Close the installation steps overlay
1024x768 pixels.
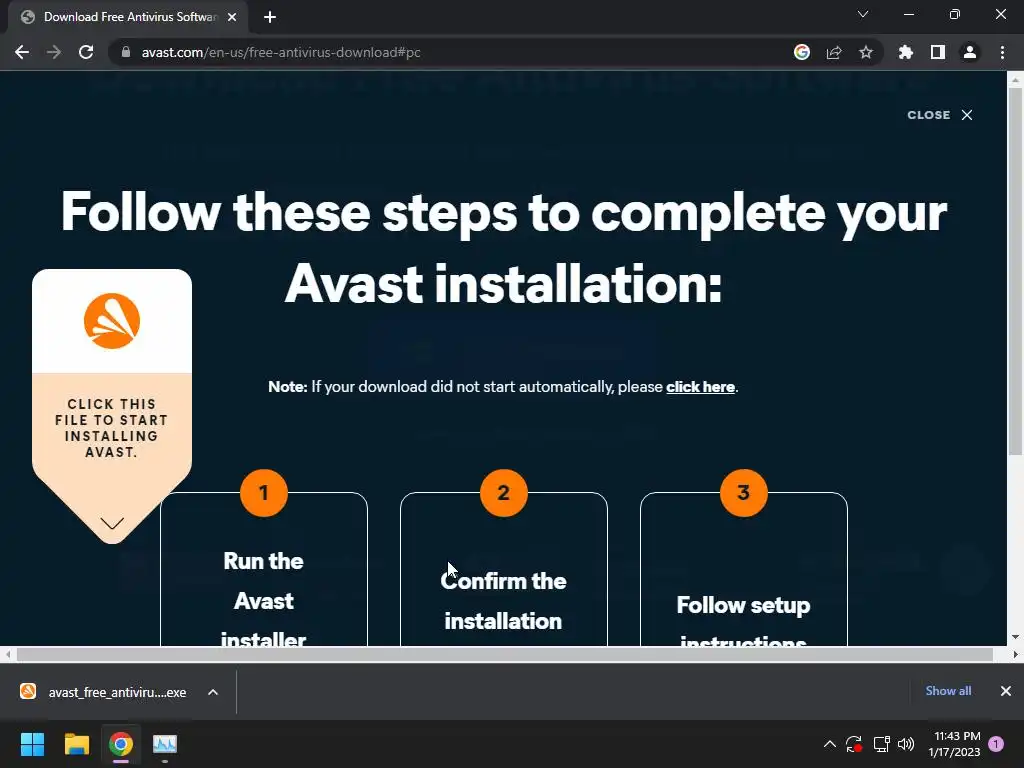[940, 115]
